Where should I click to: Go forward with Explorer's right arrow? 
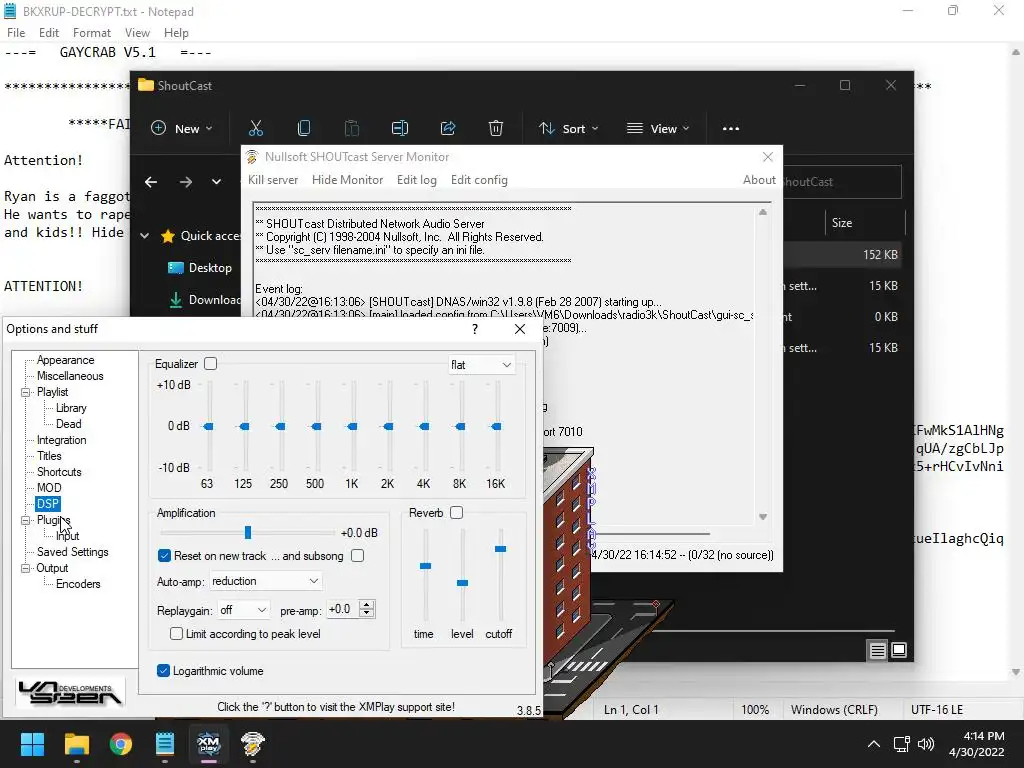[x=186, y=182]
